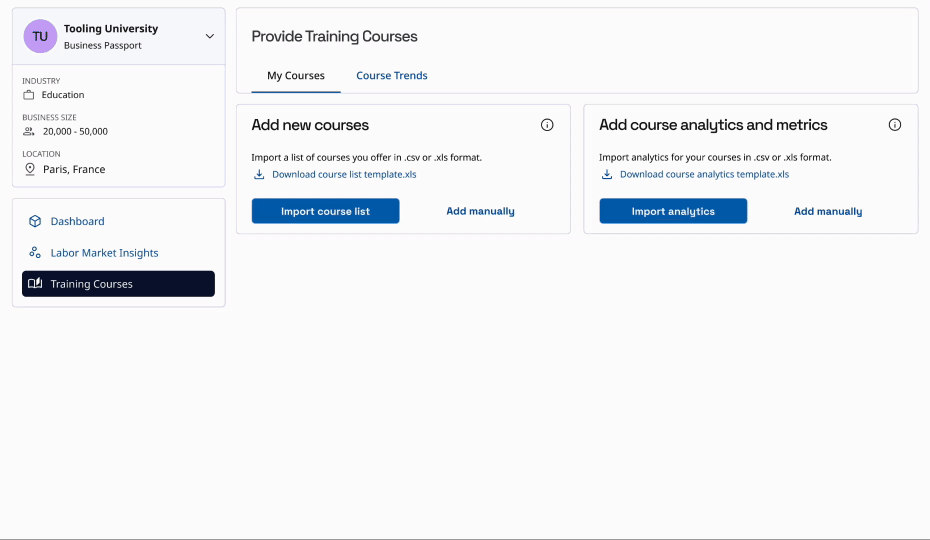Click the Training Courses book icon
This screenshot has height=540, width=930.
click(35, 284)
